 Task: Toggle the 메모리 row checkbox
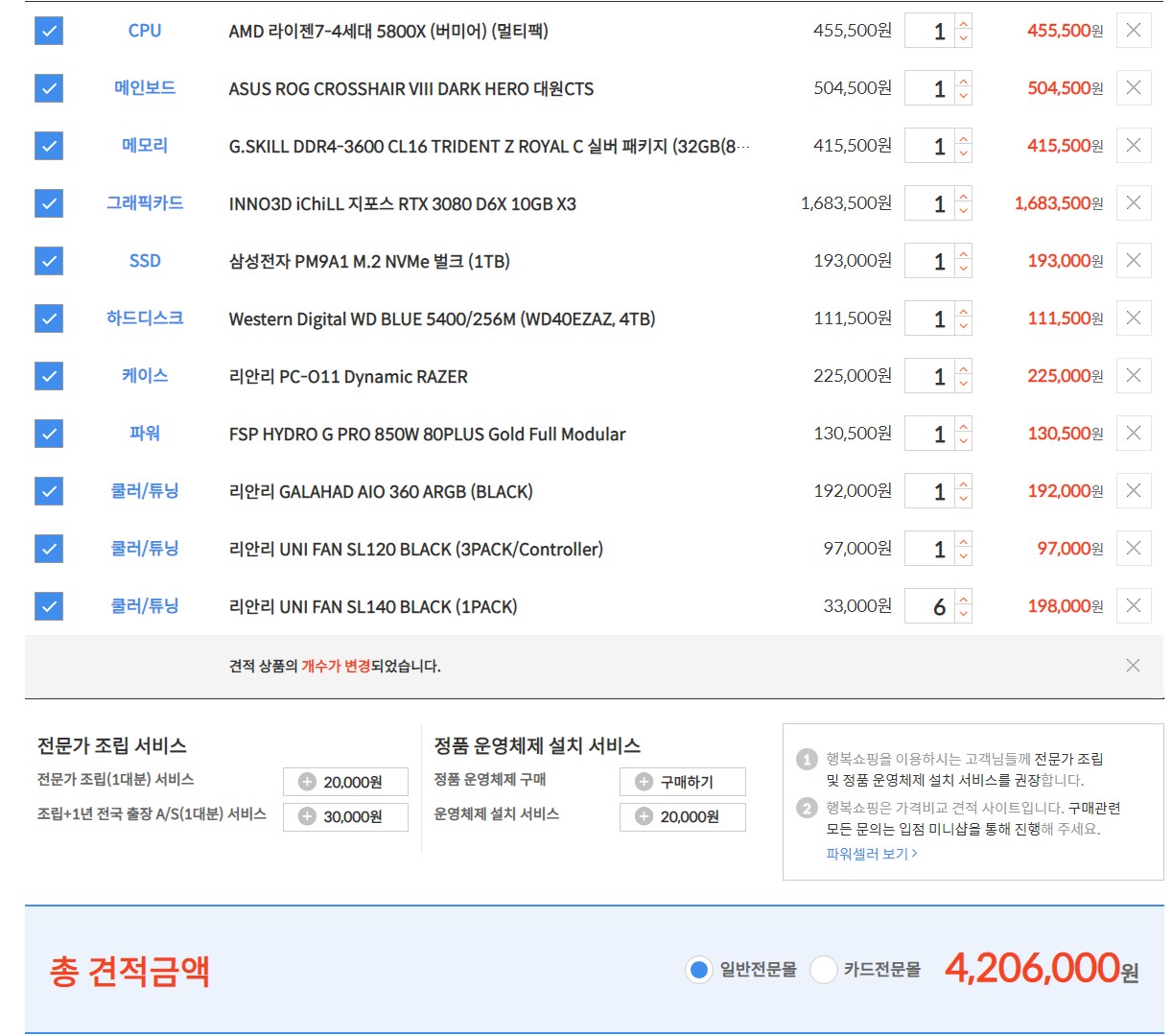pyautogui.click(x=49, y=146)
